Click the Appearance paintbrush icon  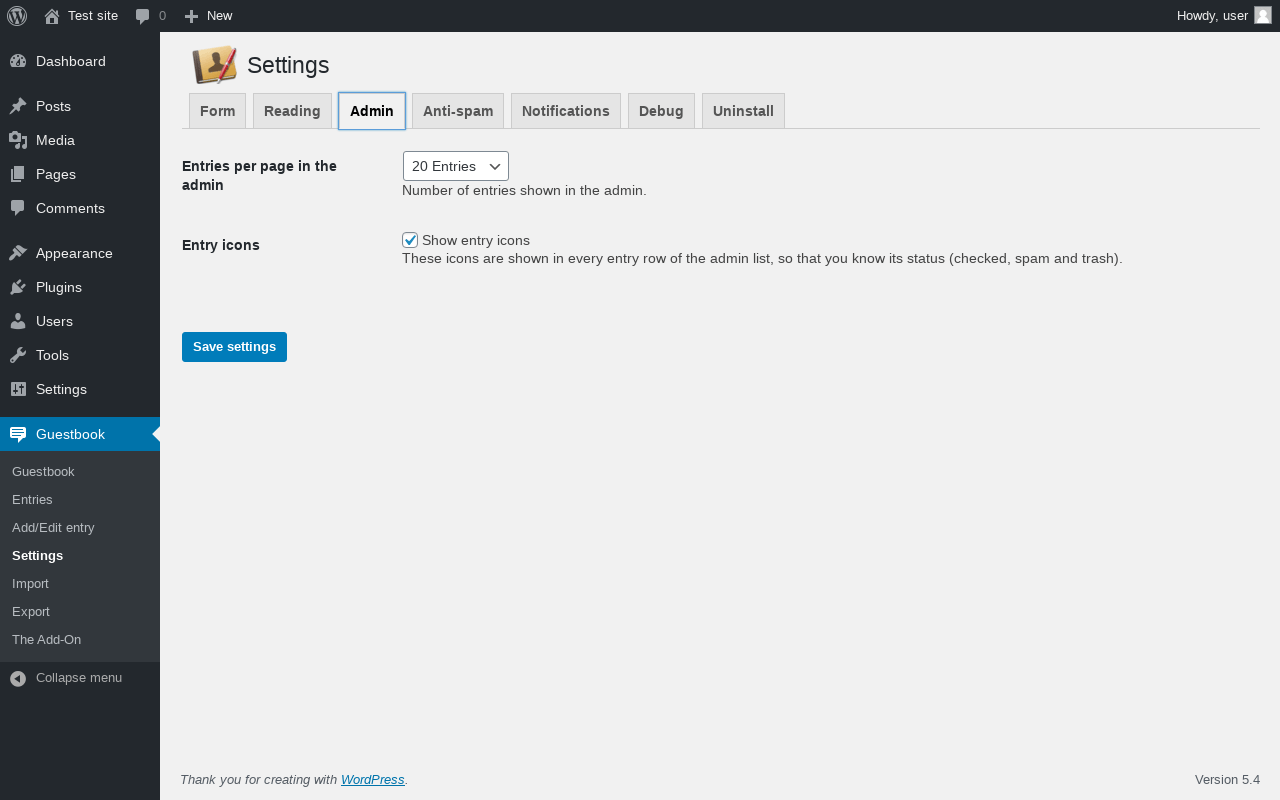pos(18,253)
